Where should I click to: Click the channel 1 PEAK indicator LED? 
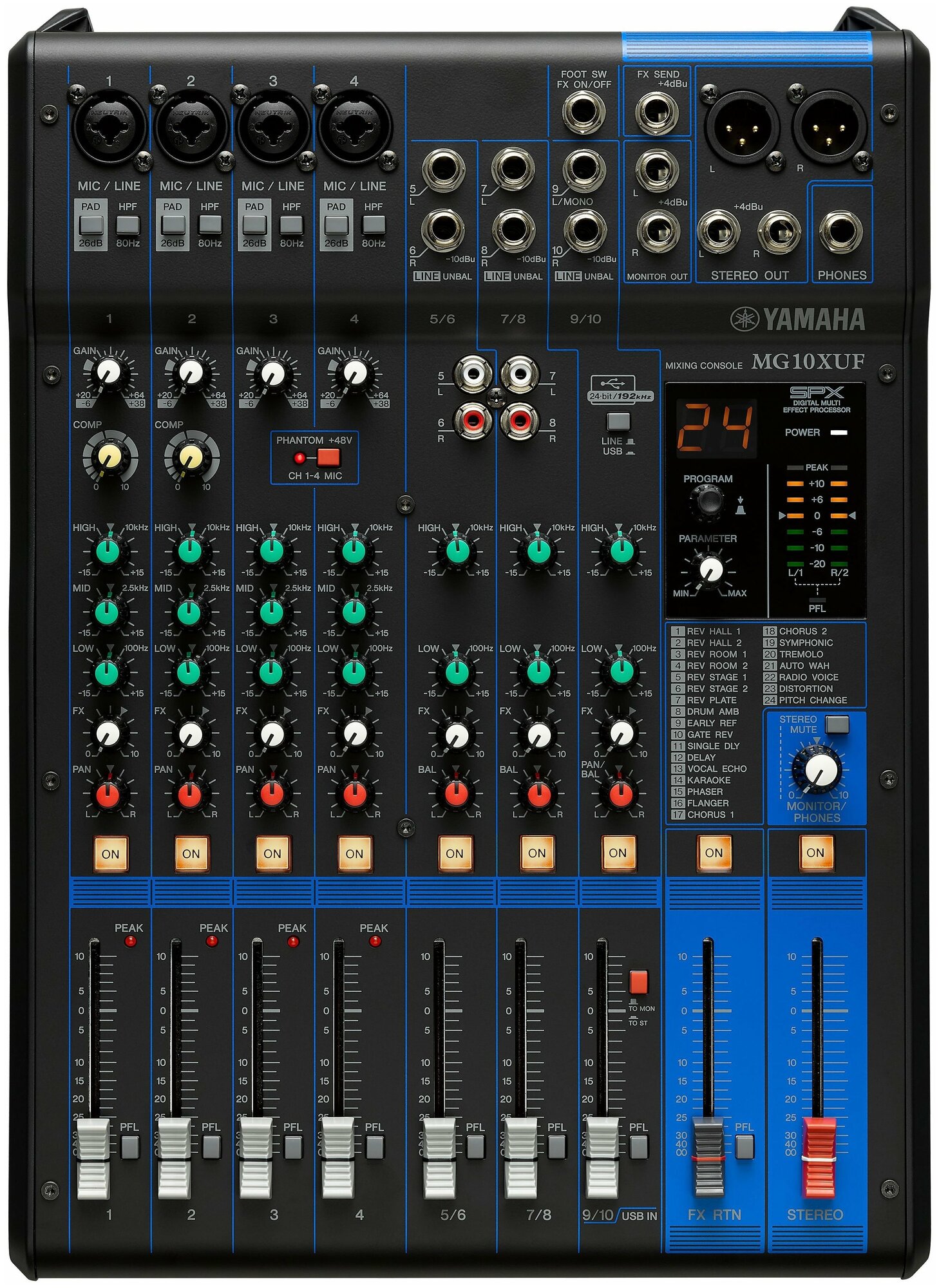click(131, 941)
